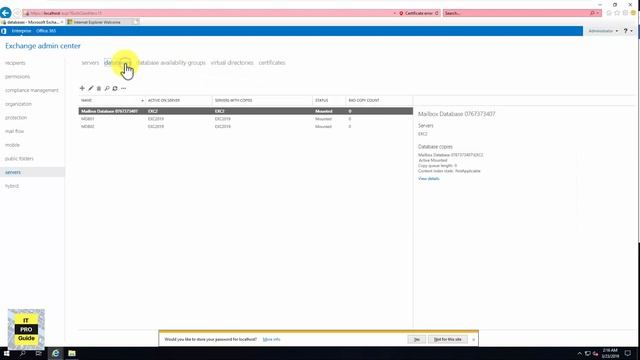Click the browser Forward arrow button
The width and height of the screenshot is (640, 360).
(17, 13)
